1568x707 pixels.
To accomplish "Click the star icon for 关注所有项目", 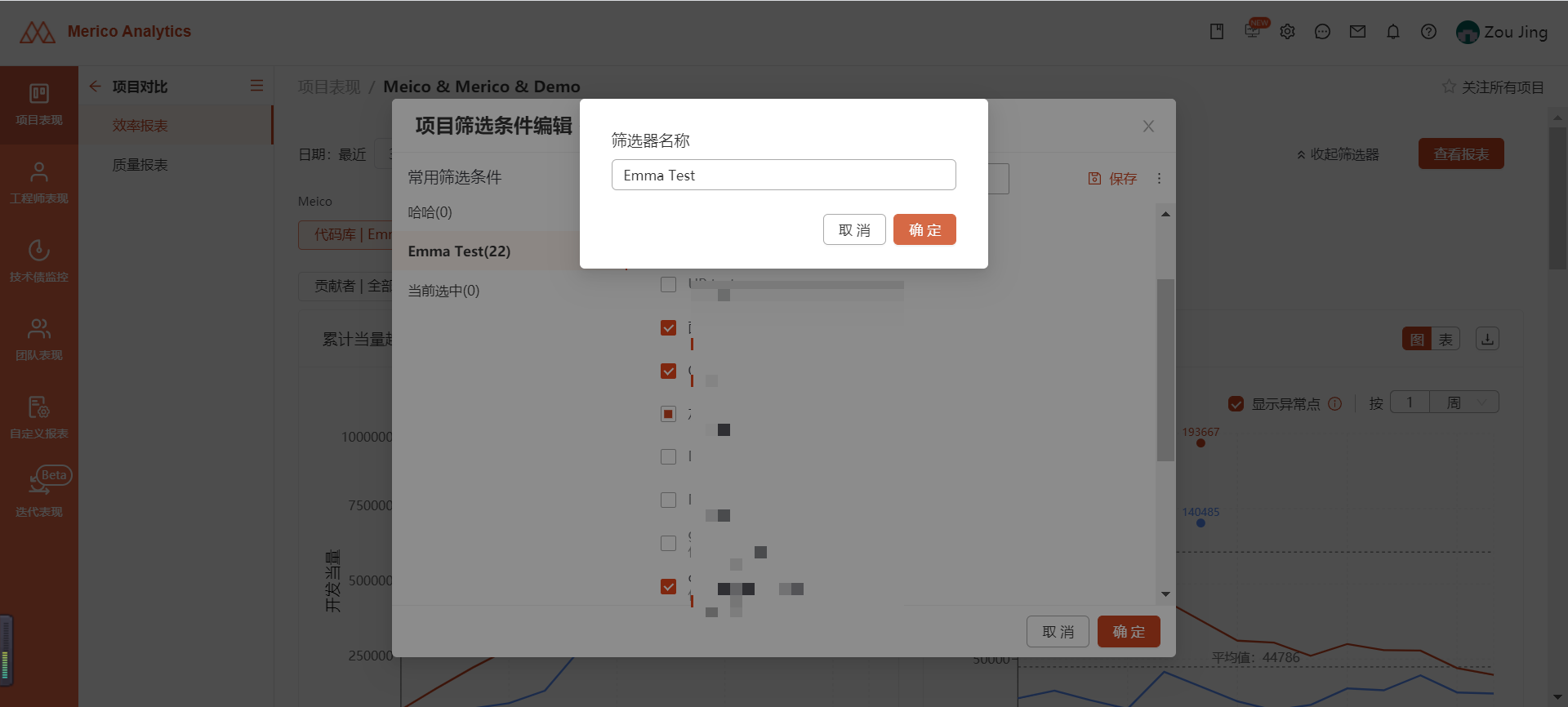I will click(x=1449, y=87).
